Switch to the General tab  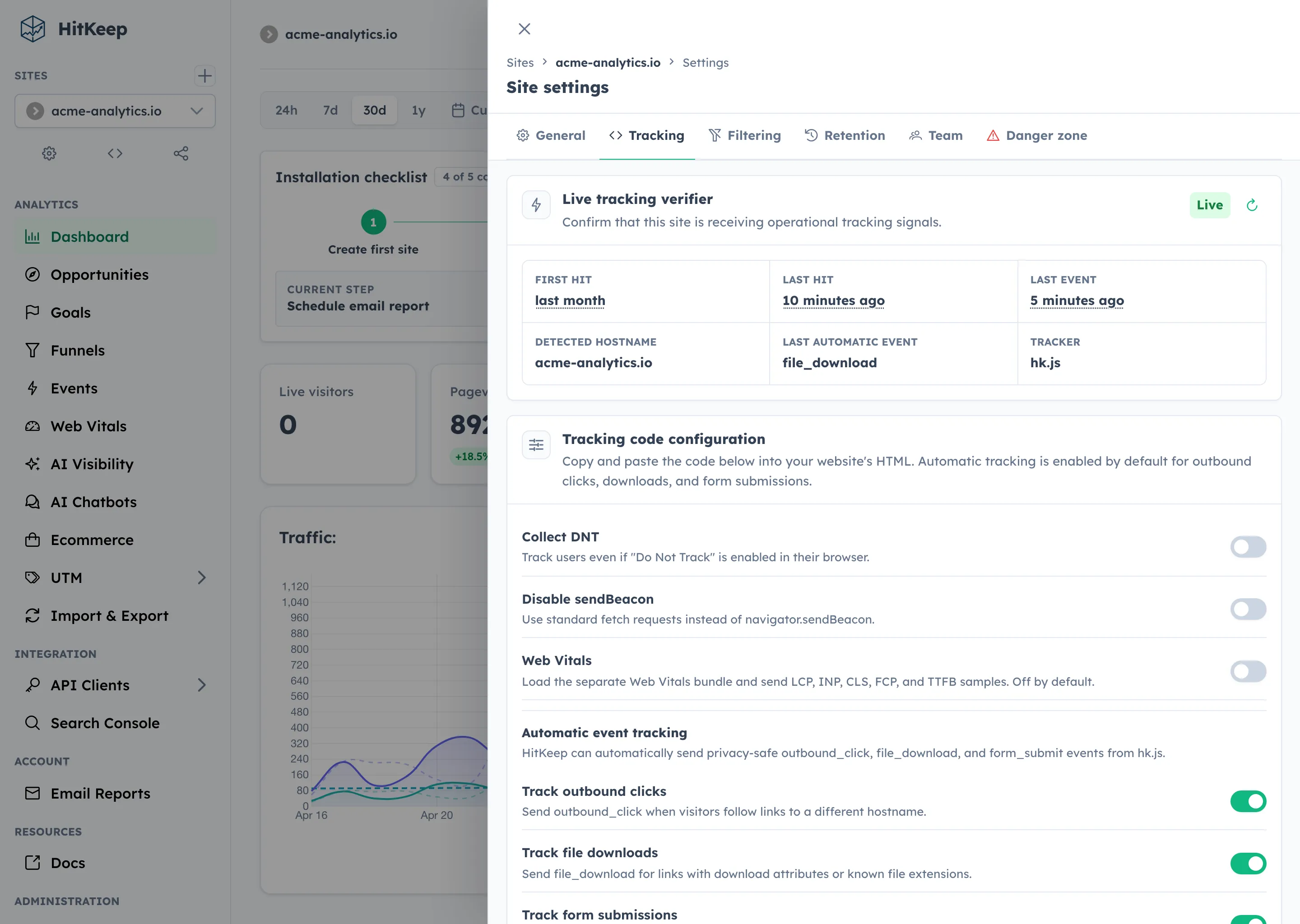coord(550,135)
